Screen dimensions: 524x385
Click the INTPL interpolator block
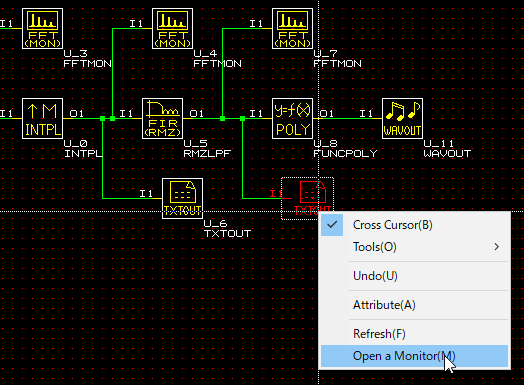coord(42,119)
